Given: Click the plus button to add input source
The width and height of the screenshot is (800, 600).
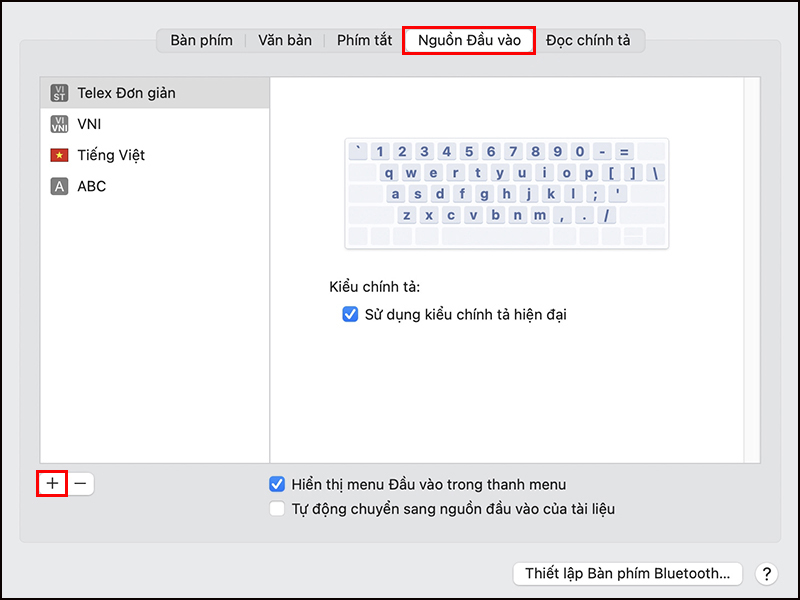Looking at the screenshot, I should [52, 483].
